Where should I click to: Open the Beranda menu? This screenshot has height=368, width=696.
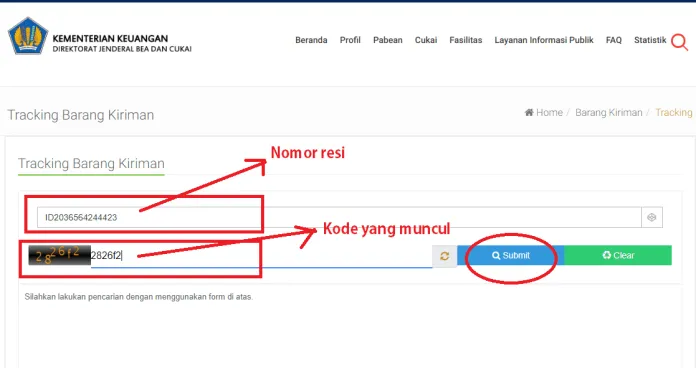click(311, 40)
